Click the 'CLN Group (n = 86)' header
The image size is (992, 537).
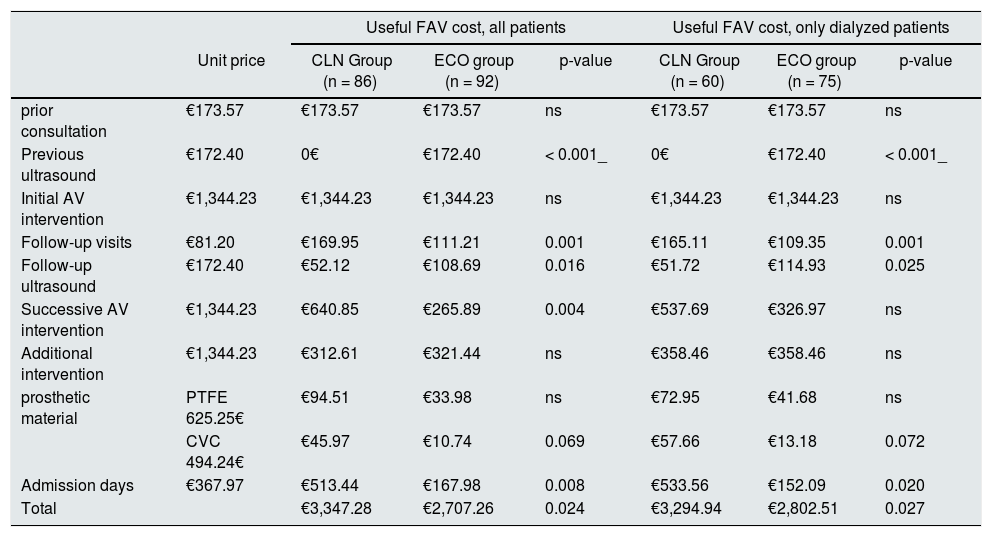(351, 71)
